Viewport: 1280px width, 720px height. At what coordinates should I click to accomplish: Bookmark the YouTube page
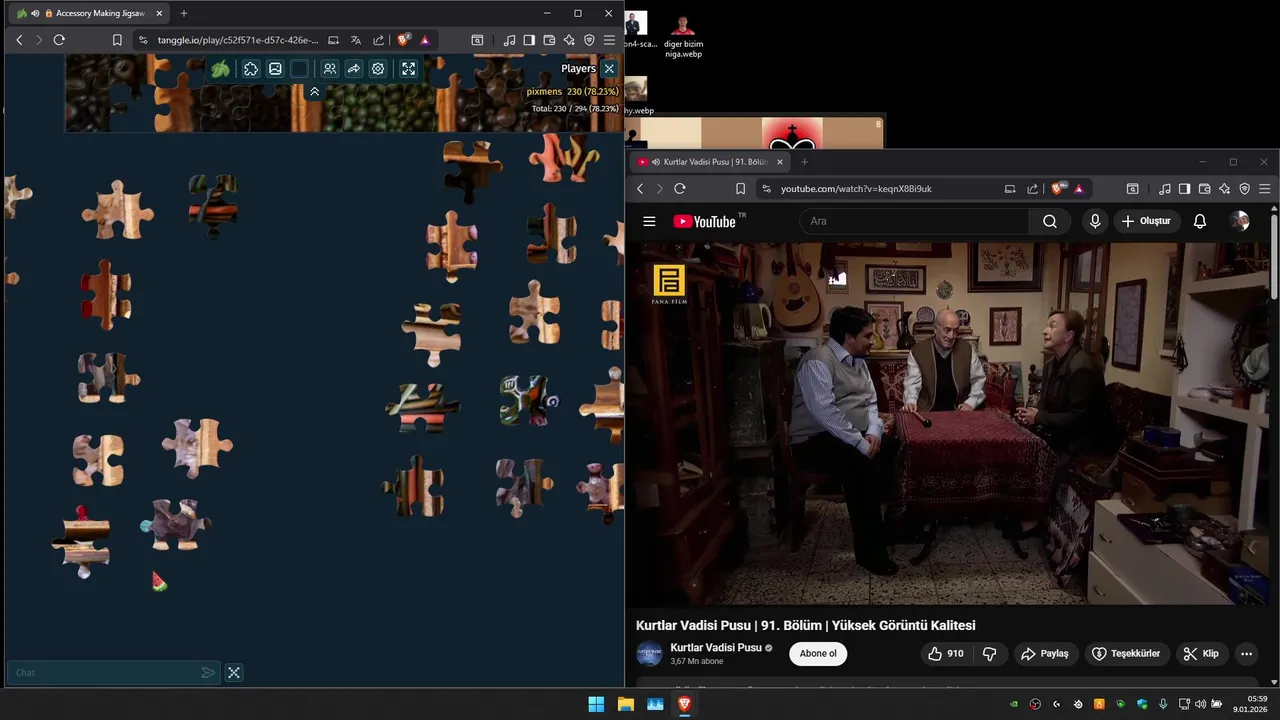coord(740,189)
